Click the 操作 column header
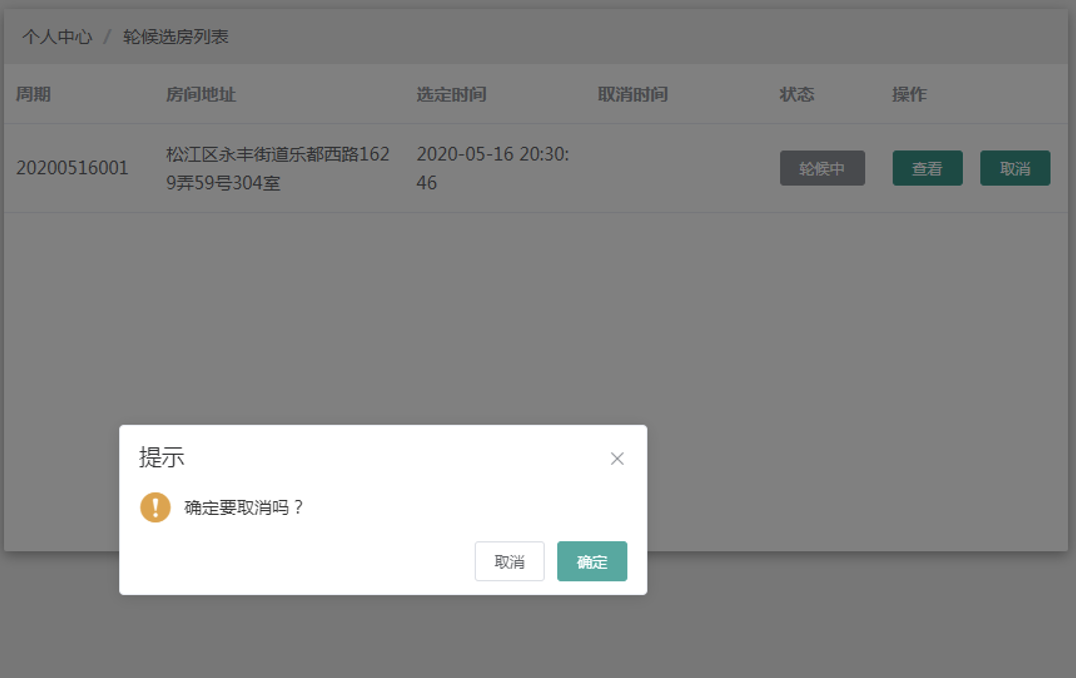 coord(909,95)
